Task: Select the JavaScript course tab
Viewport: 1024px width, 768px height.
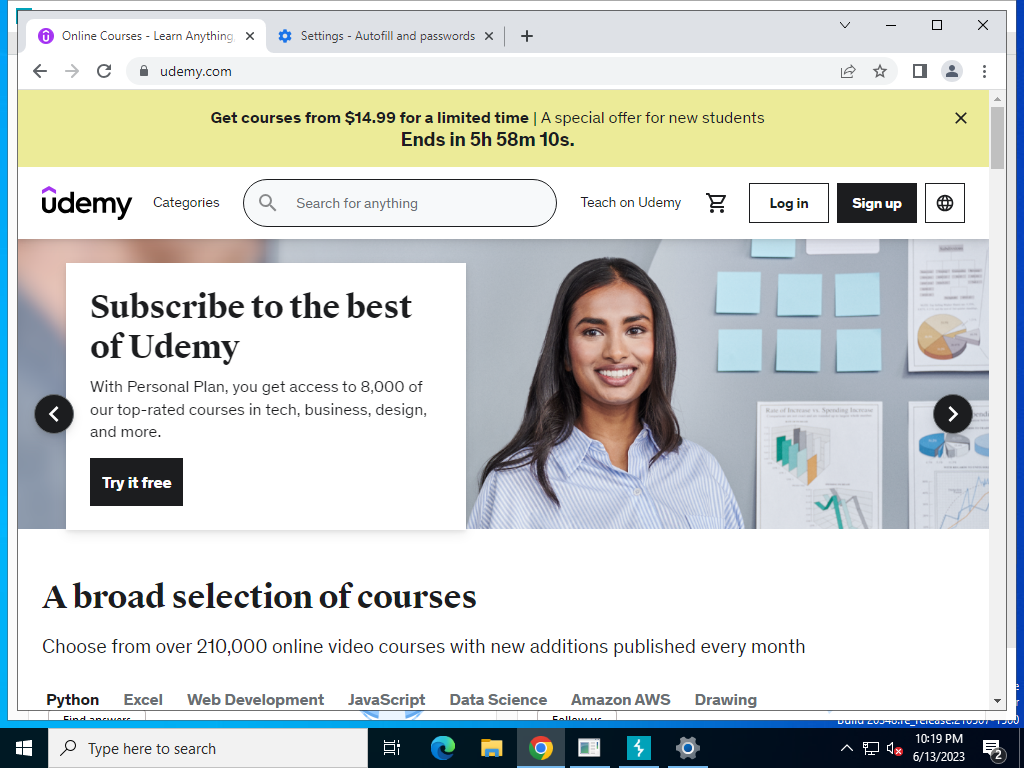Action: [387, 699]
